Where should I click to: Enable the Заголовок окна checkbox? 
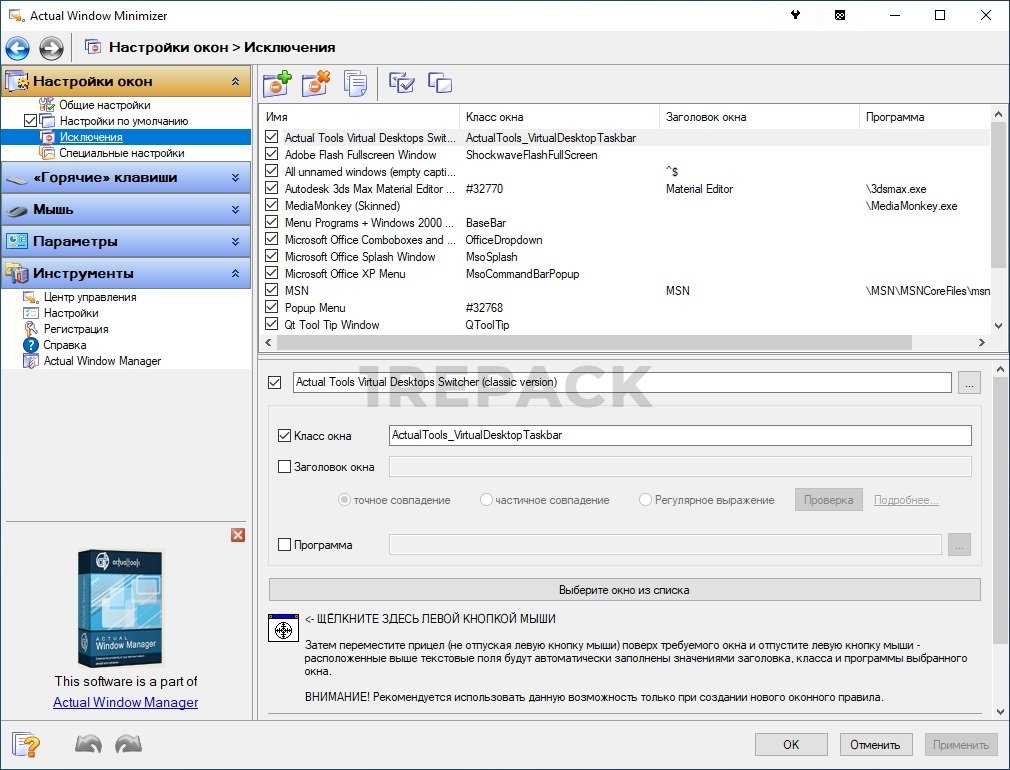click(x=284, y=466)
